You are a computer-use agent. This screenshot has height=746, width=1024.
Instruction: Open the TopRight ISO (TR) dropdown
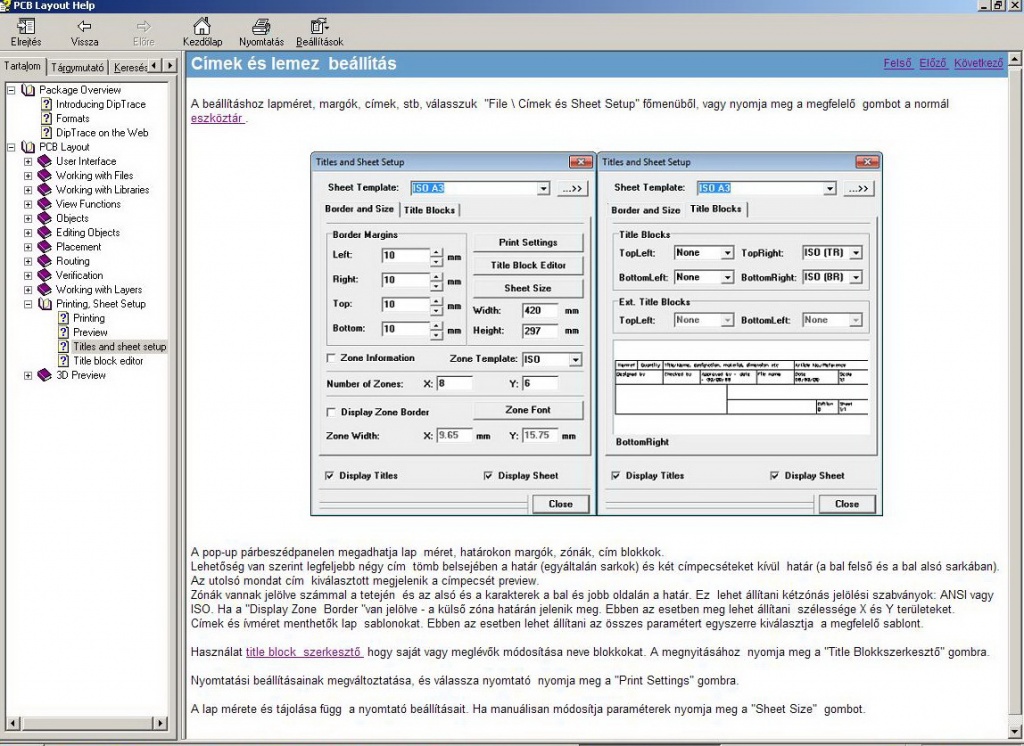click(856, 253)
